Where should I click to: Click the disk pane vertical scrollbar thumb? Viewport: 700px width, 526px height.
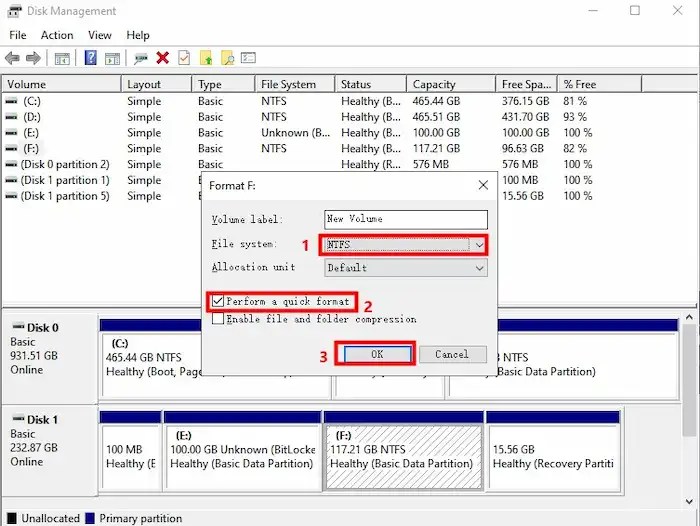[689, 380]
